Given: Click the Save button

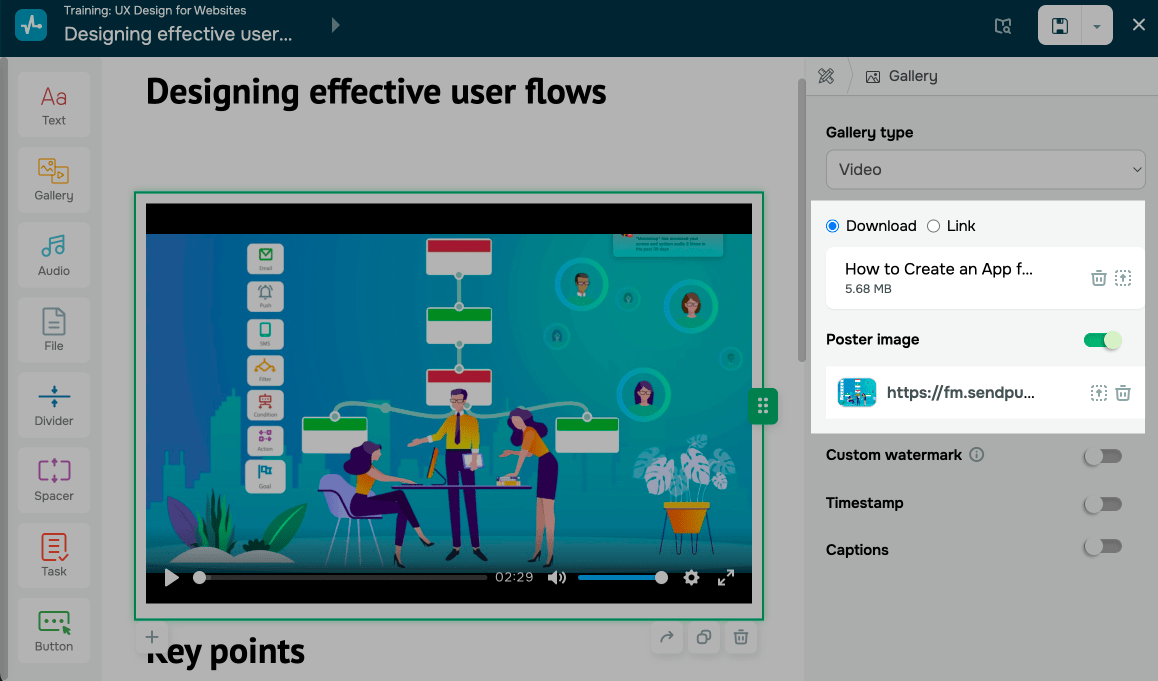Looking at the screenshot, I should (x=1060, y=26).
